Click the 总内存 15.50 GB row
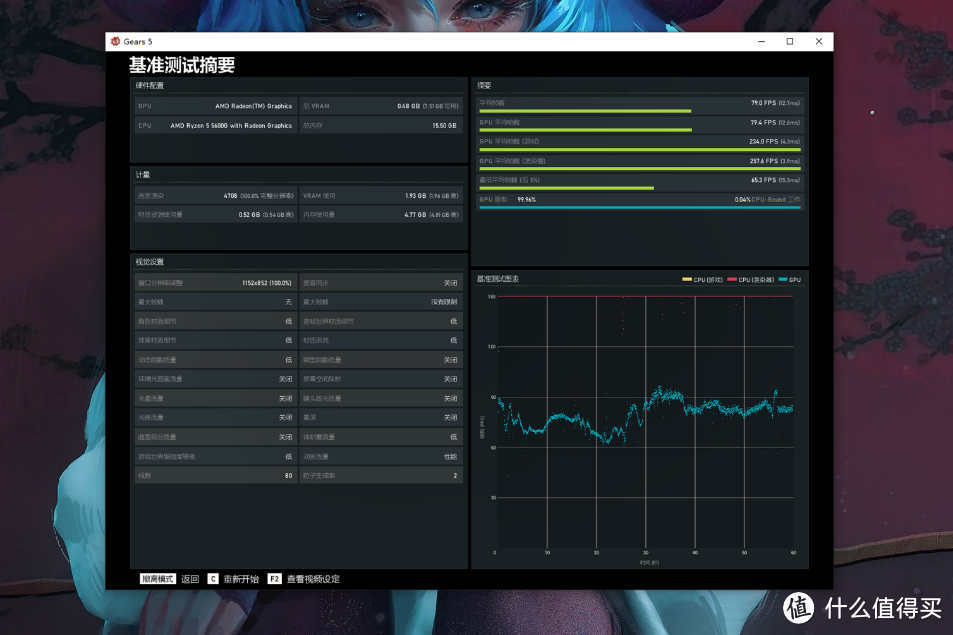 (x=381, y=125)
